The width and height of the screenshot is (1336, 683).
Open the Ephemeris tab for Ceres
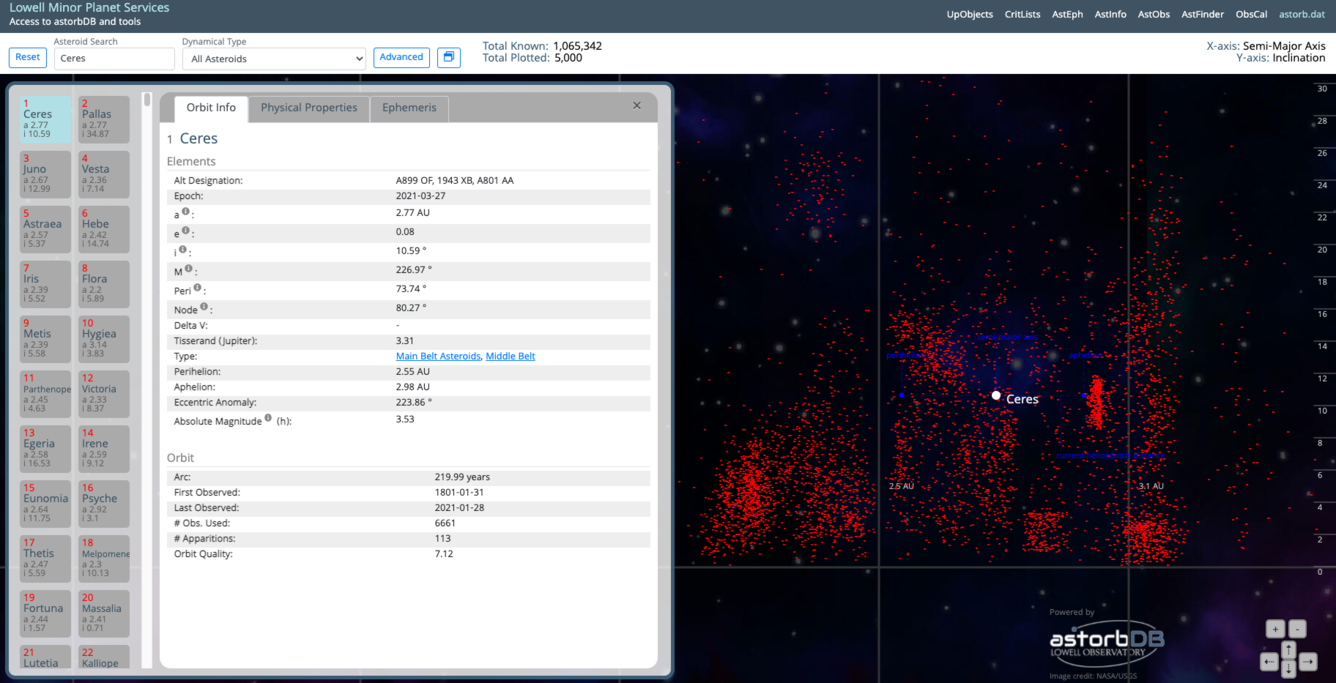pos(409,108)
